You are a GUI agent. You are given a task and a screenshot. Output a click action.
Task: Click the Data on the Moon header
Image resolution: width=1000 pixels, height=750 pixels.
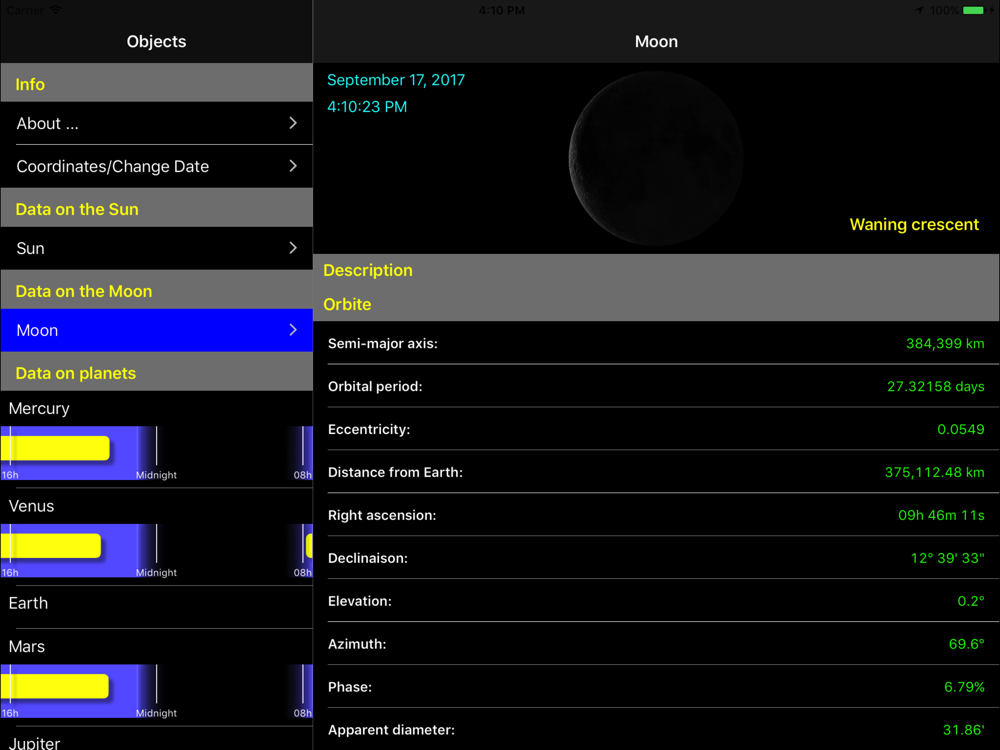[x=156, y=290]
